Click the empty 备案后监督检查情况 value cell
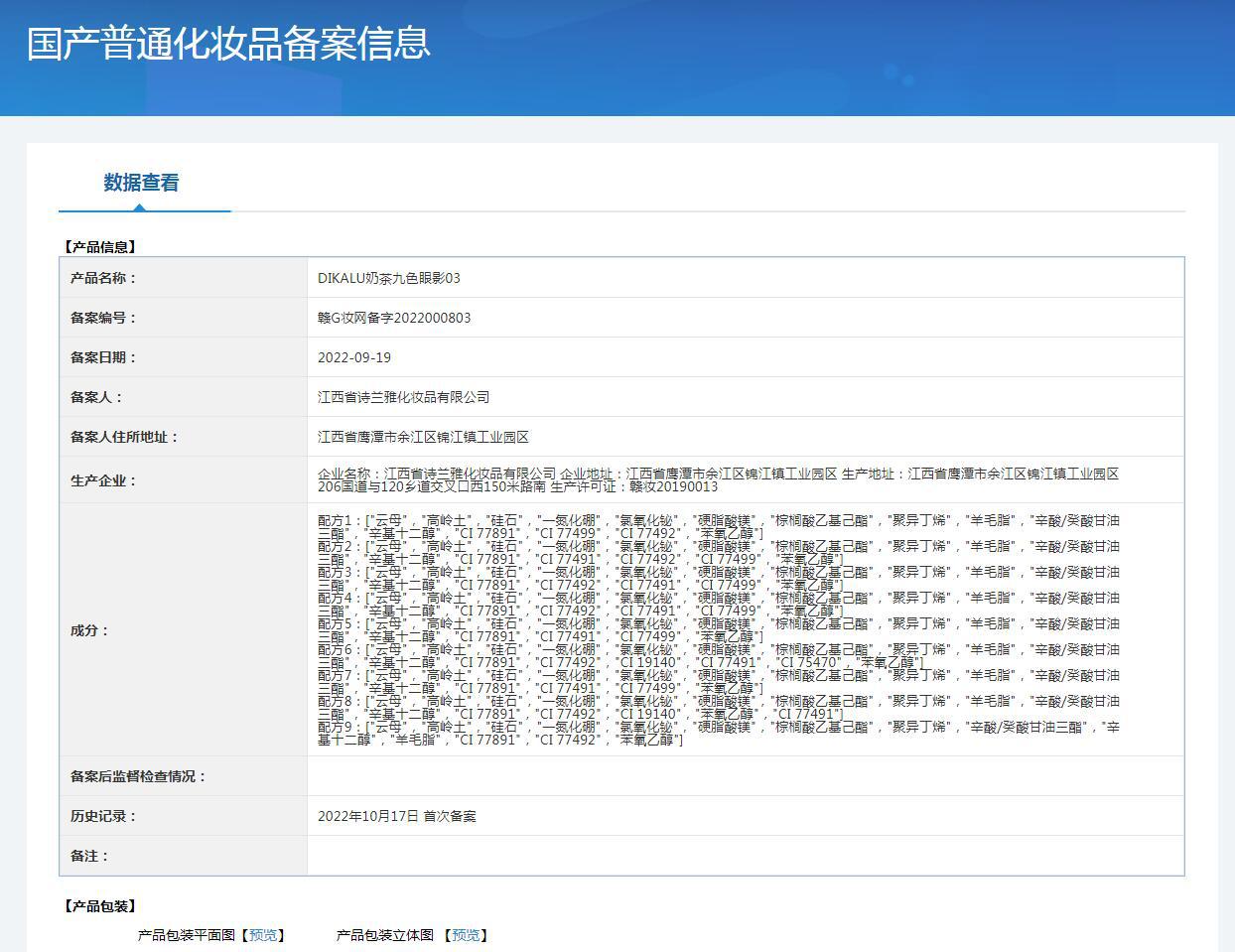Image resolution: width=1235 pixels, height=952 pixels. click(745, 776)
